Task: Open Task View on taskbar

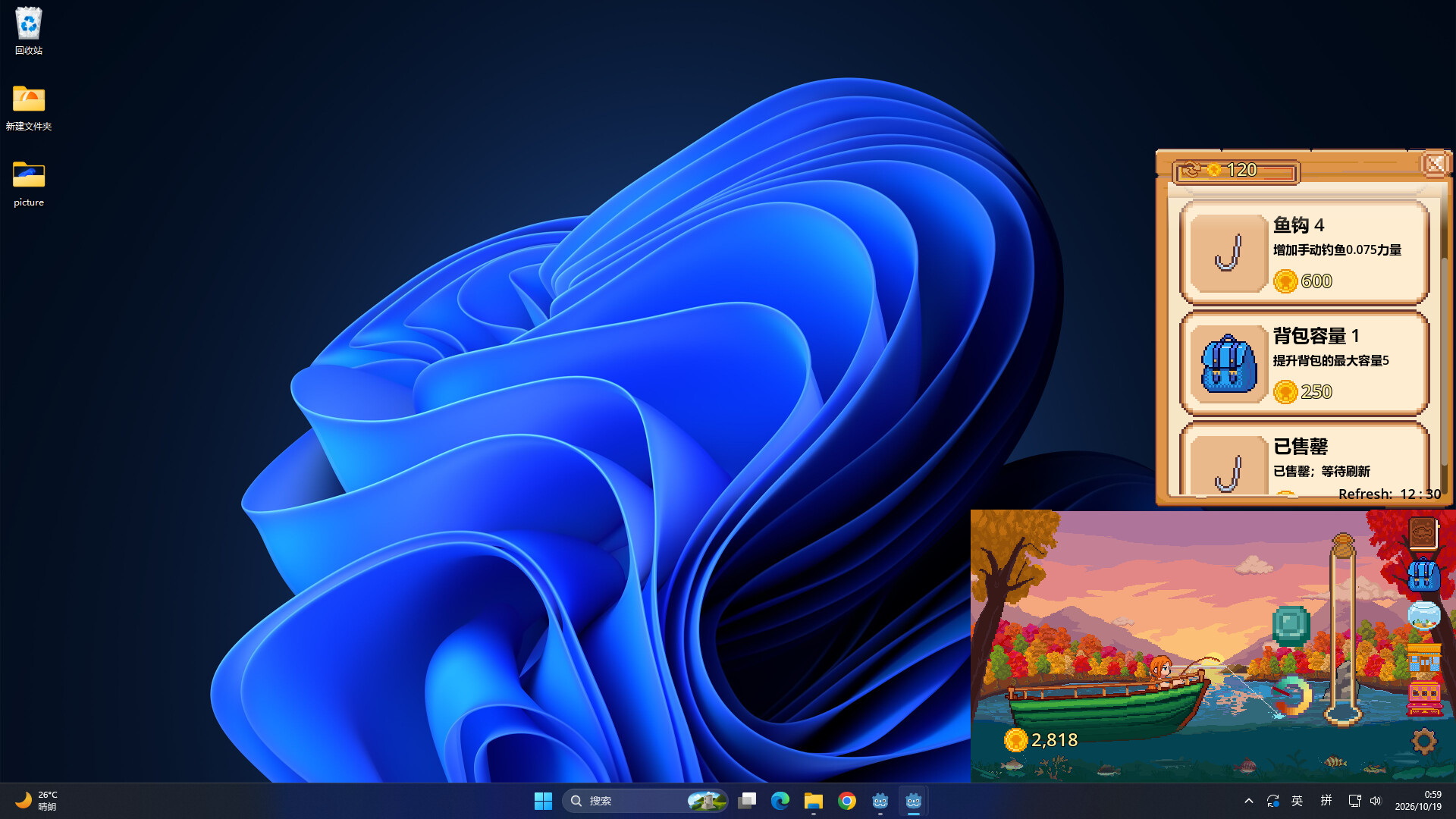Action: [747, 801]
